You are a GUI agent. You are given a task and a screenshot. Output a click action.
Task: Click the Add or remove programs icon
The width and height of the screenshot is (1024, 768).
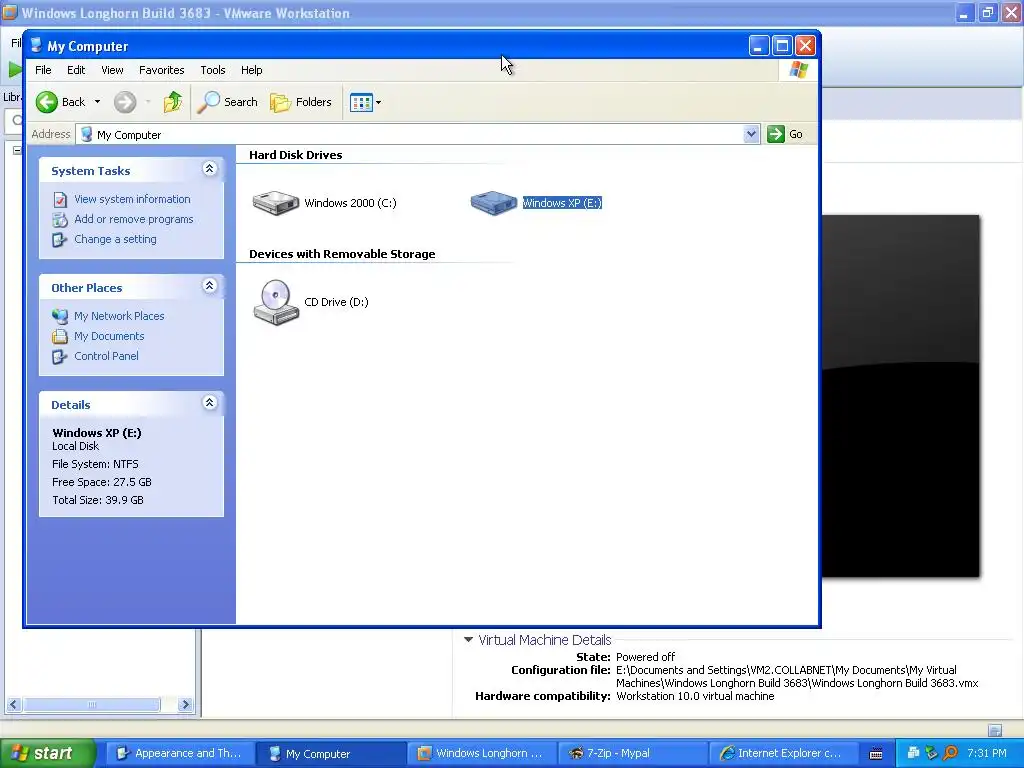pos(60,219)
